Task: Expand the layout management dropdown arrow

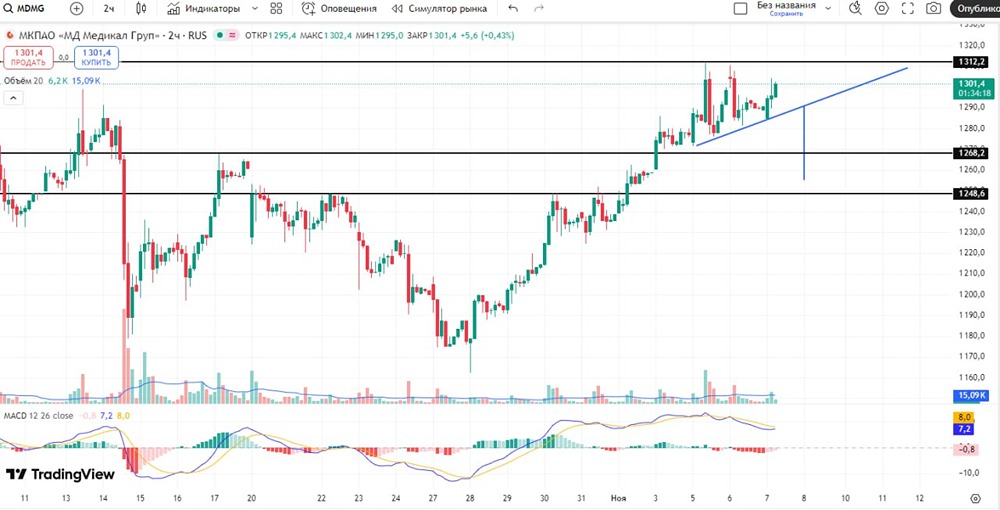Action: (828, 8)
